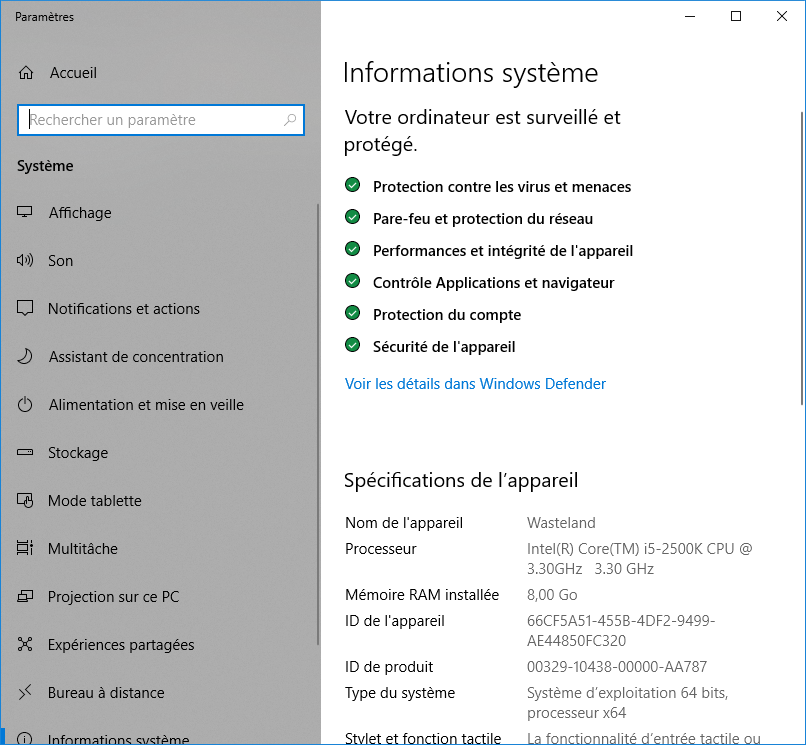
Task: Focus the Rechercher un paramètre field
Action: tap(160, 120)
